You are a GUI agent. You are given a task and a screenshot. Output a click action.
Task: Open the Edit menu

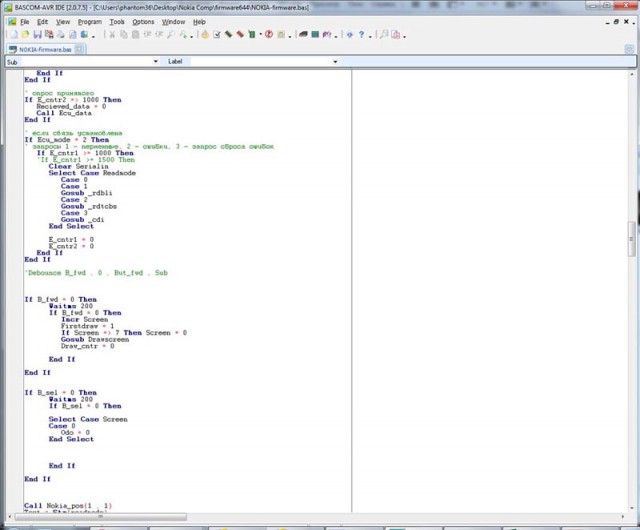pos(42,22)
